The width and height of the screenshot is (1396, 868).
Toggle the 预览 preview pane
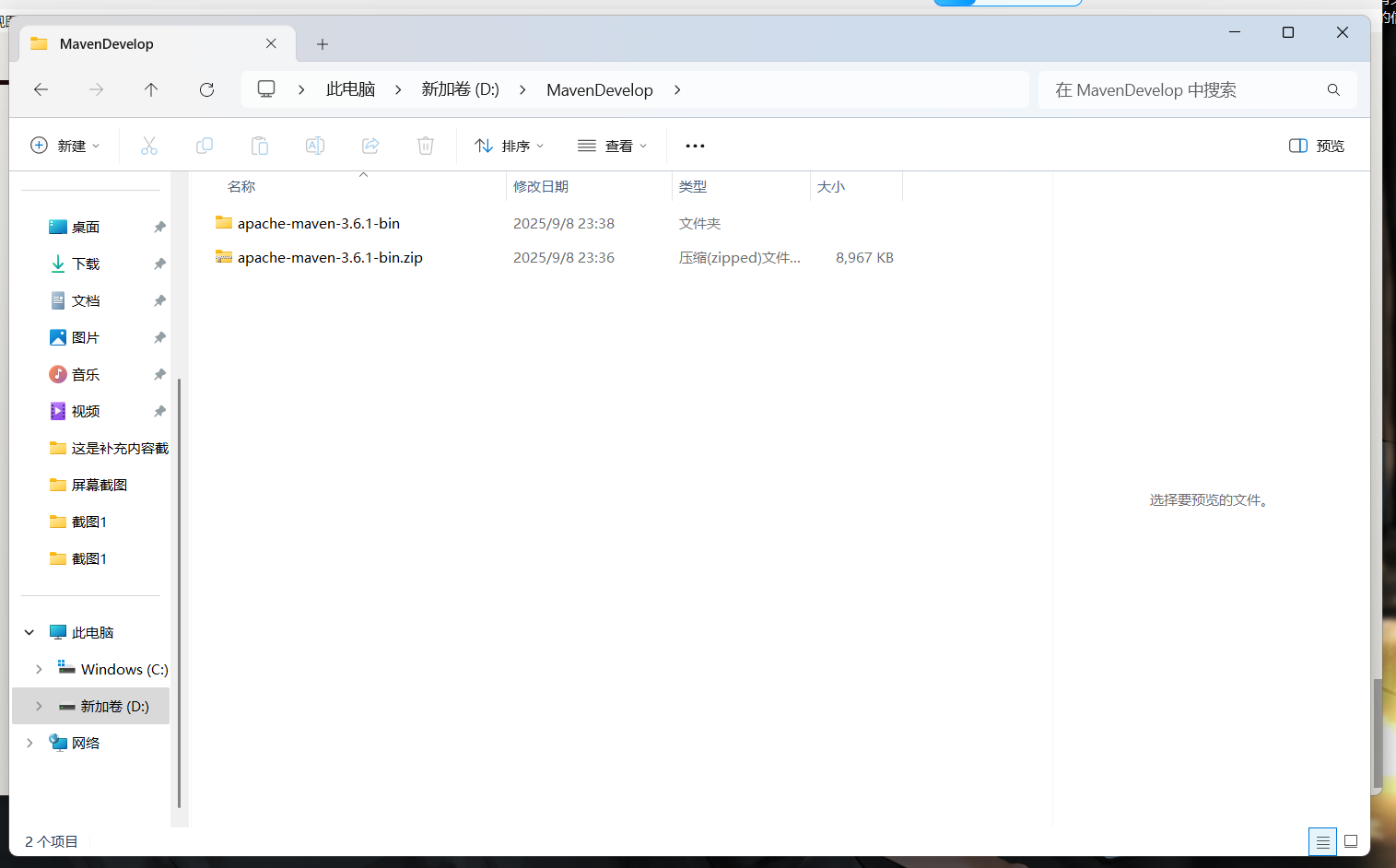(x=1316, y=146)
